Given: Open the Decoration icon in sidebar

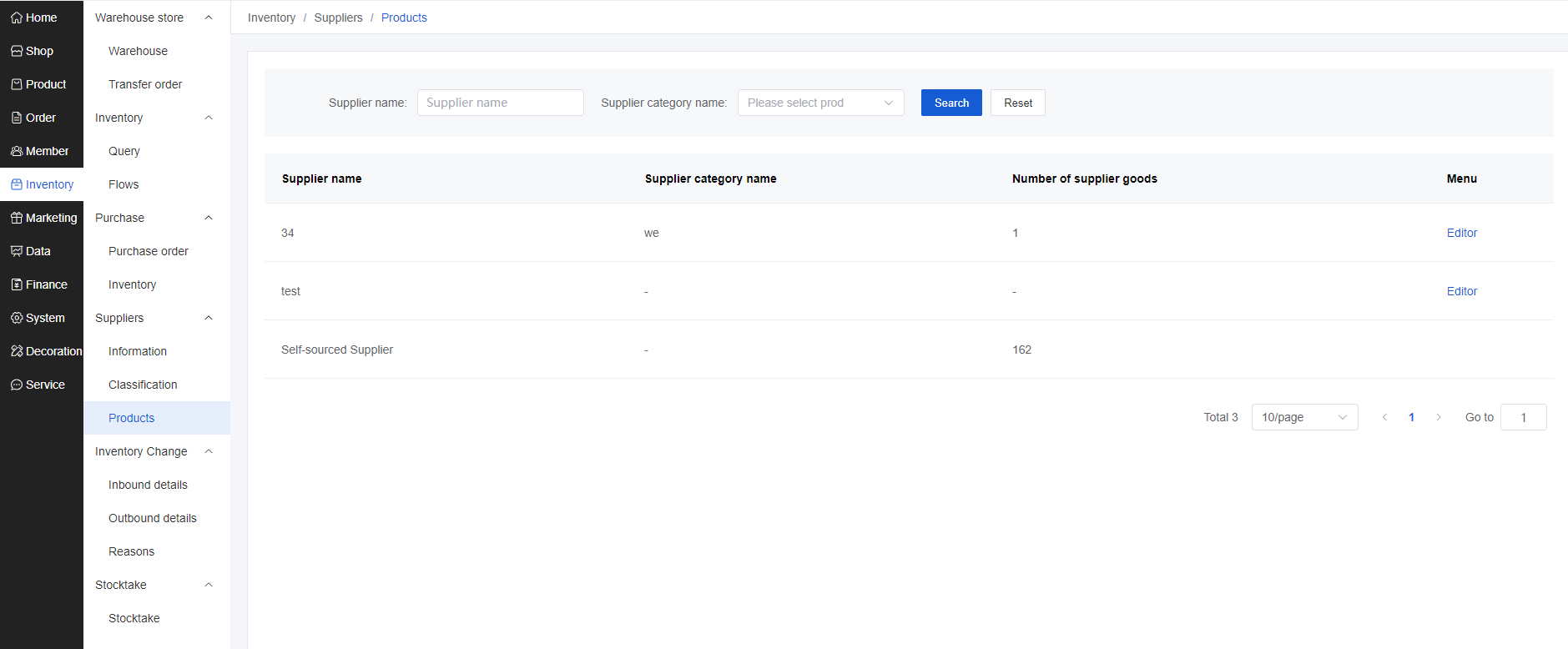Looking at the screenshot, I should coord(17,351).
